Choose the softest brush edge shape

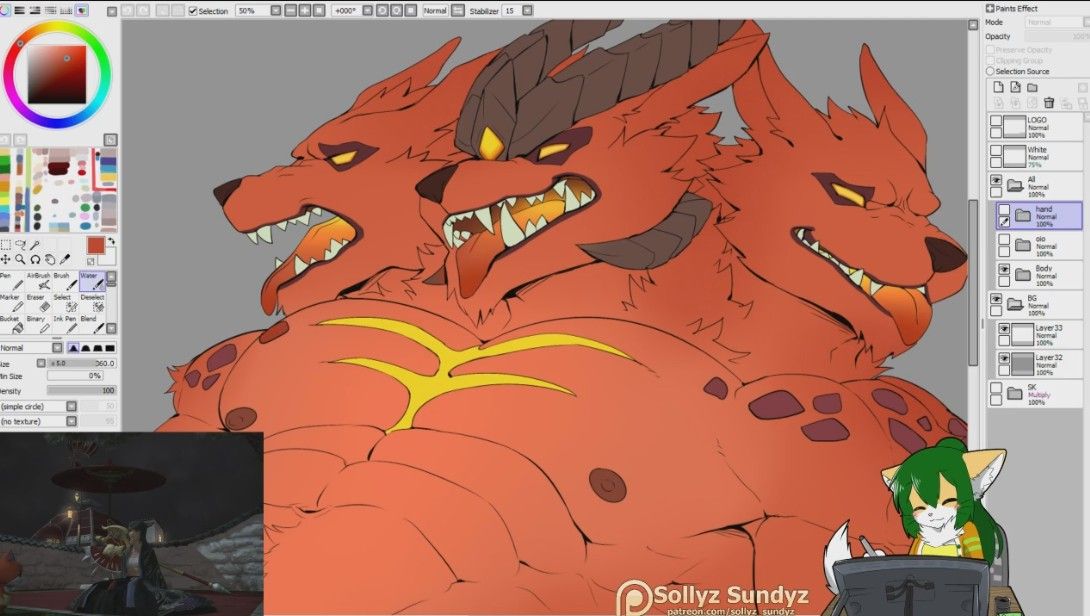pyautogui.click(x=74, y=348)
